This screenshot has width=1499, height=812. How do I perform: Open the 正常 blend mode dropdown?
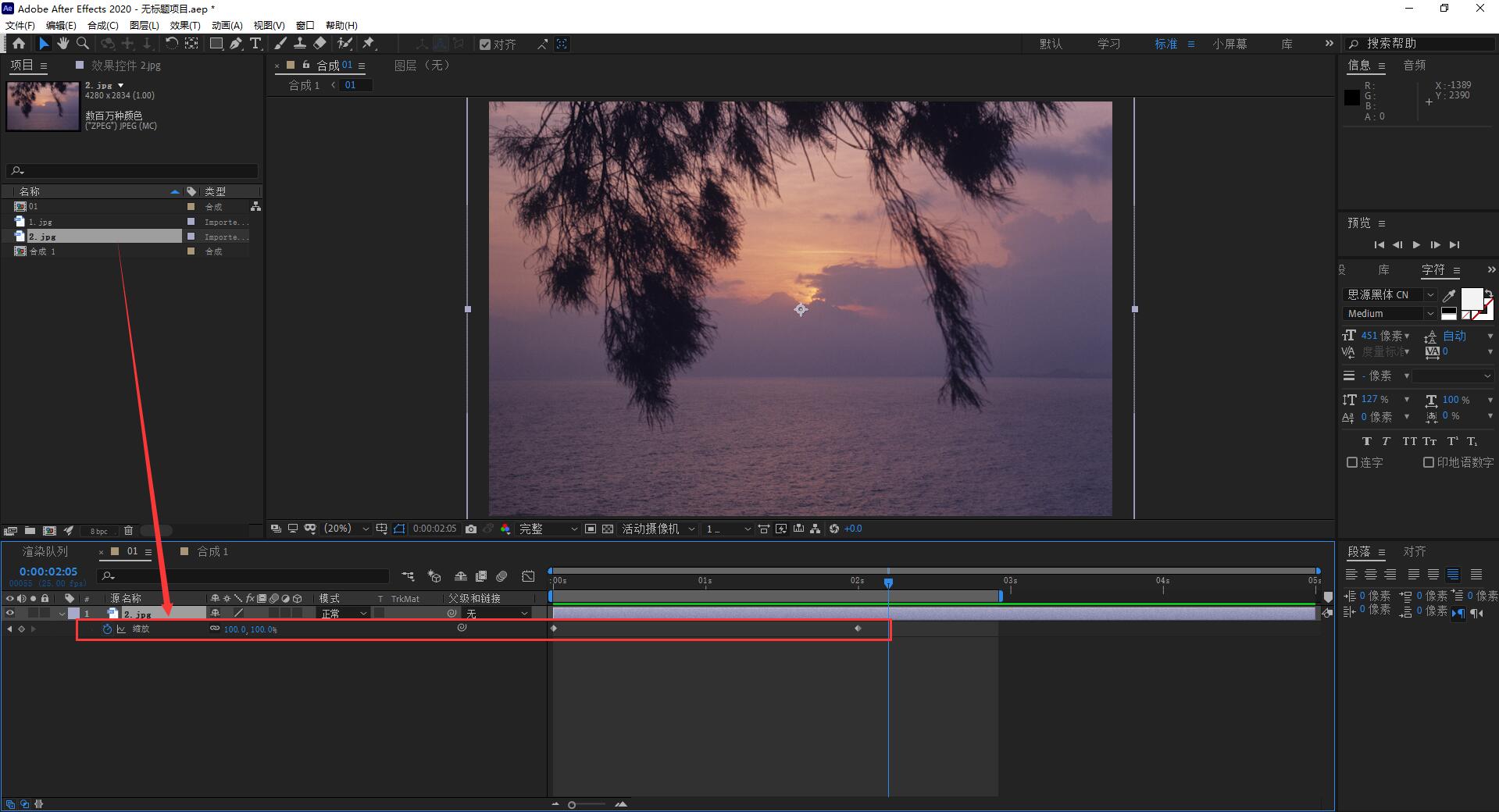[343, 614]
